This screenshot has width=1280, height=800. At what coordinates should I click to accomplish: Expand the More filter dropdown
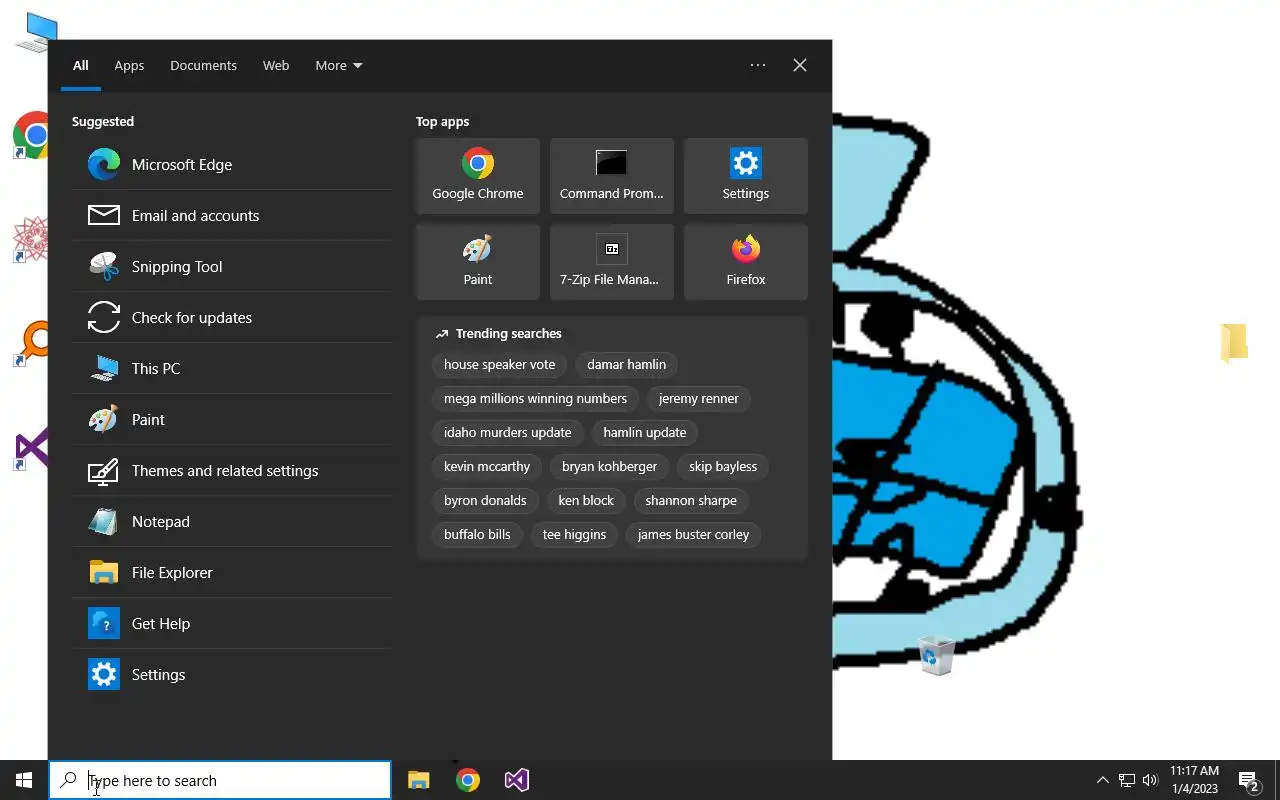[339, 65]
